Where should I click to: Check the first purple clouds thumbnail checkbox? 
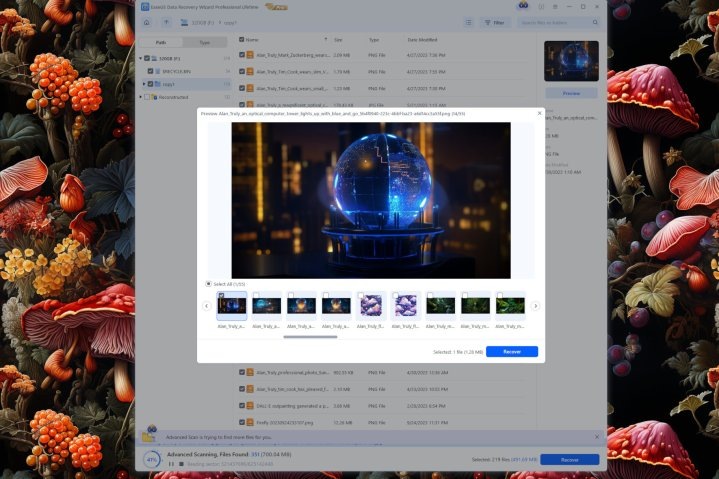tap(360, 295)
